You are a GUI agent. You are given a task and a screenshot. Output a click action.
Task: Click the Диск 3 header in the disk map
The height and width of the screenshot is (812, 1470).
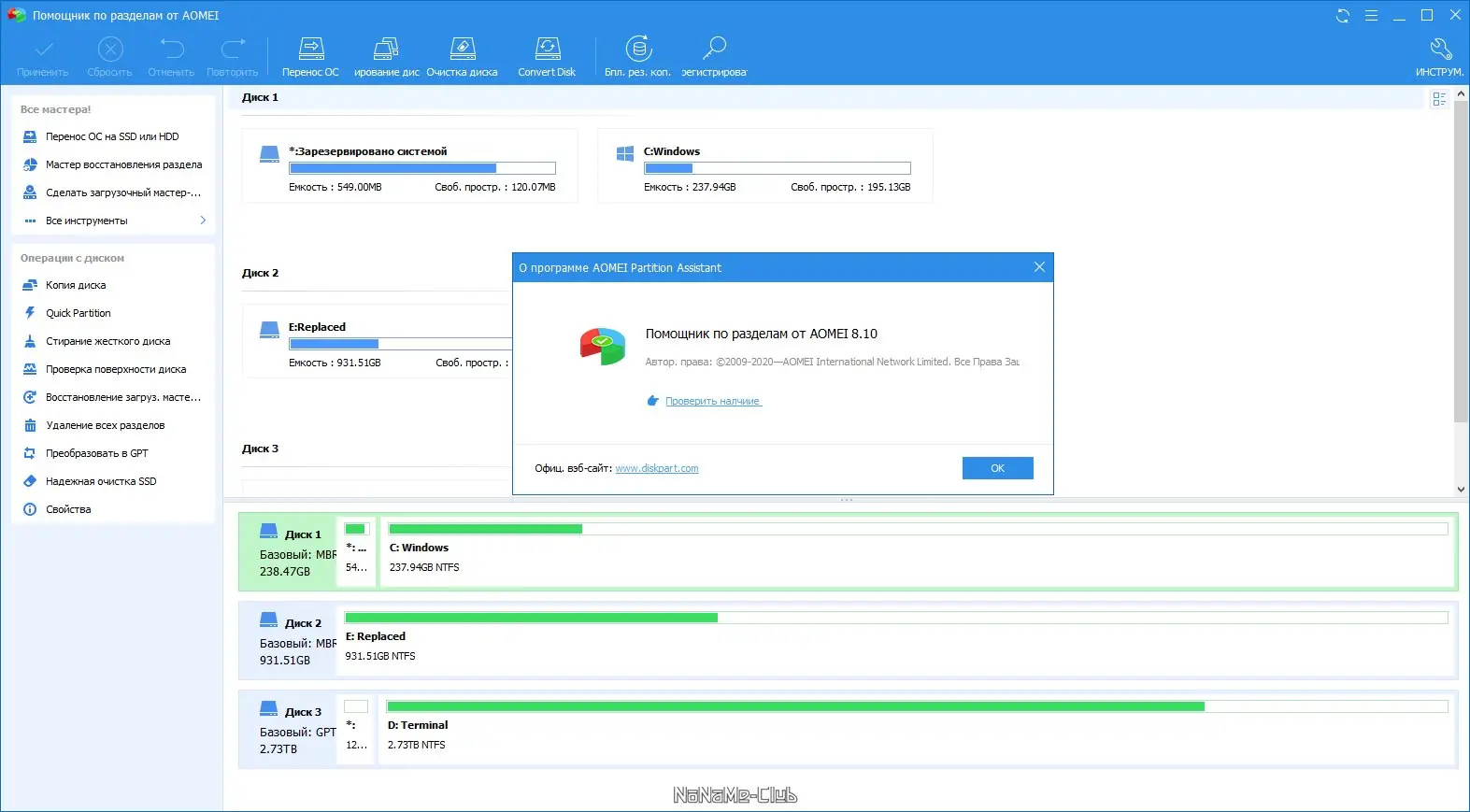click(x=288, y=730)
